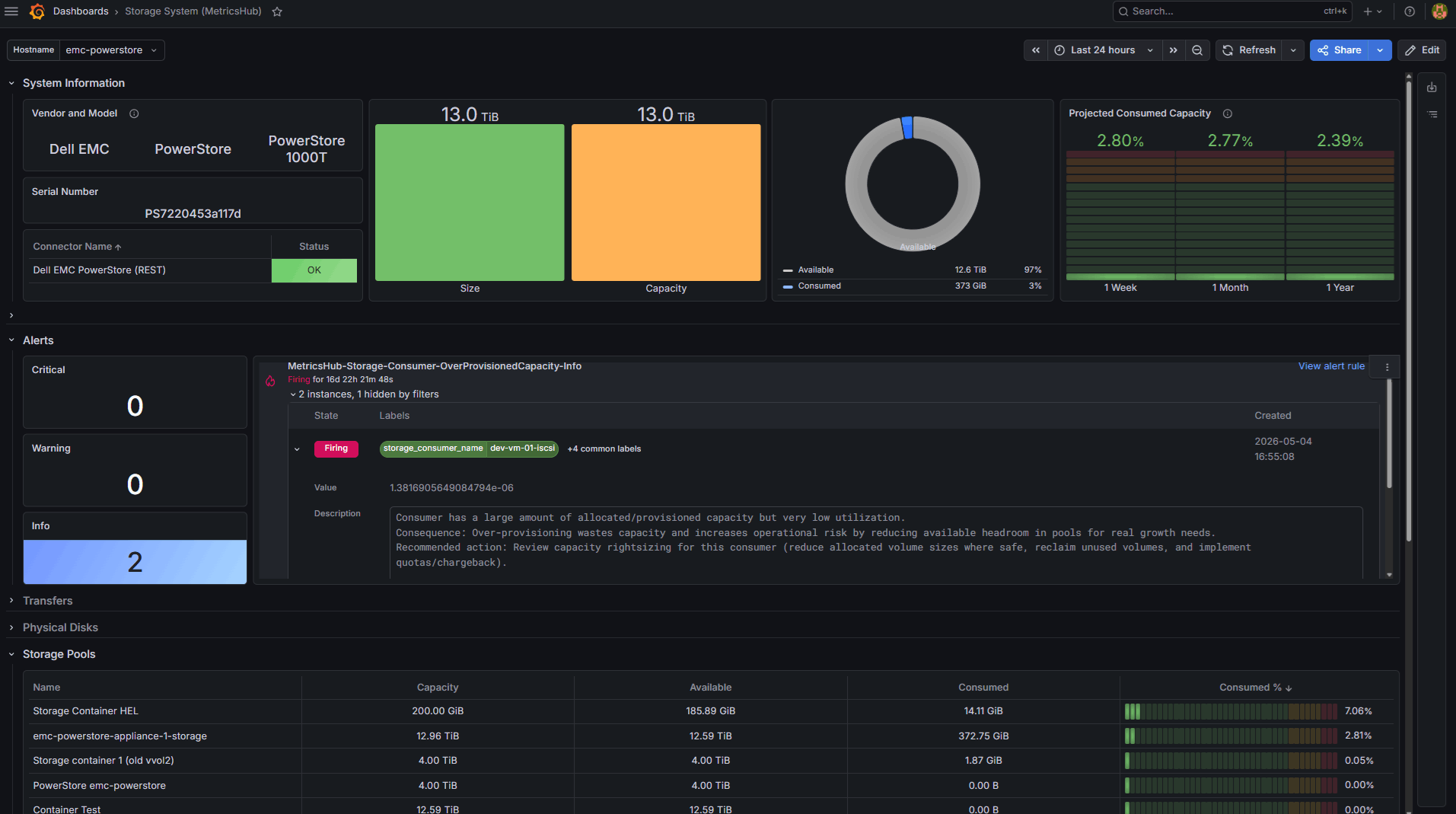Click PowerStore emc-powerstore pool name

point(99,786)
